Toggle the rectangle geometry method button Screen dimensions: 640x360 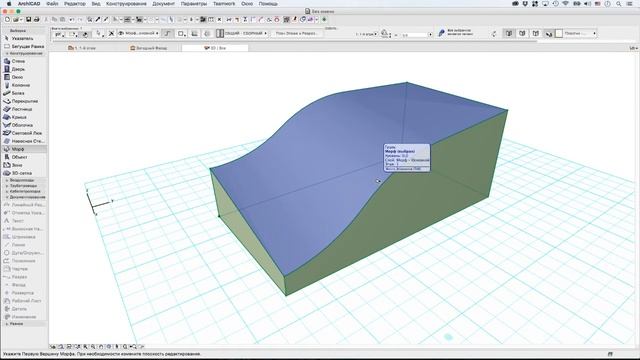(181, 33)
